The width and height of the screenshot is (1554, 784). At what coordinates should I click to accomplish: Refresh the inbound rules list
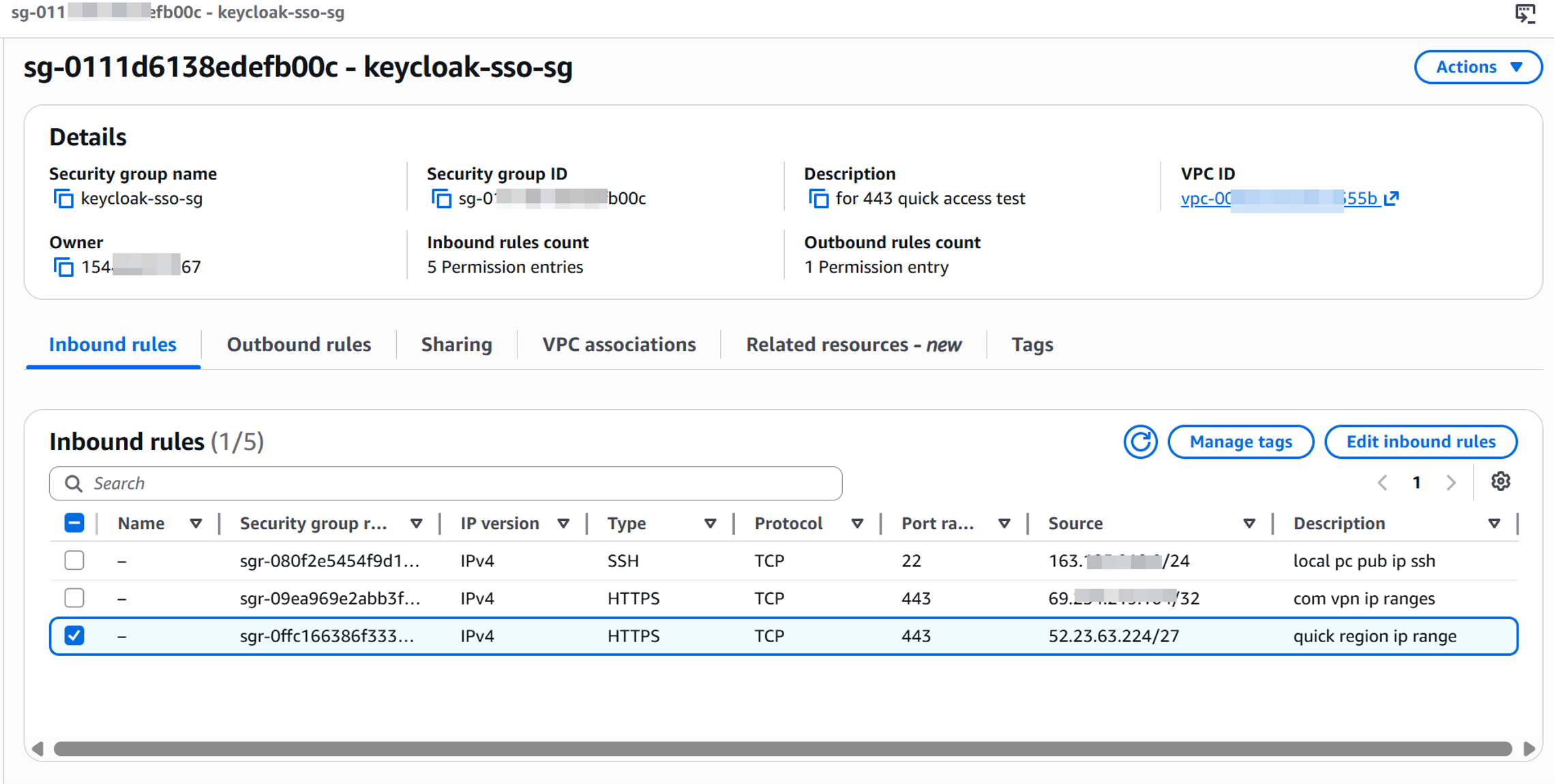[x=1140, y=442]
